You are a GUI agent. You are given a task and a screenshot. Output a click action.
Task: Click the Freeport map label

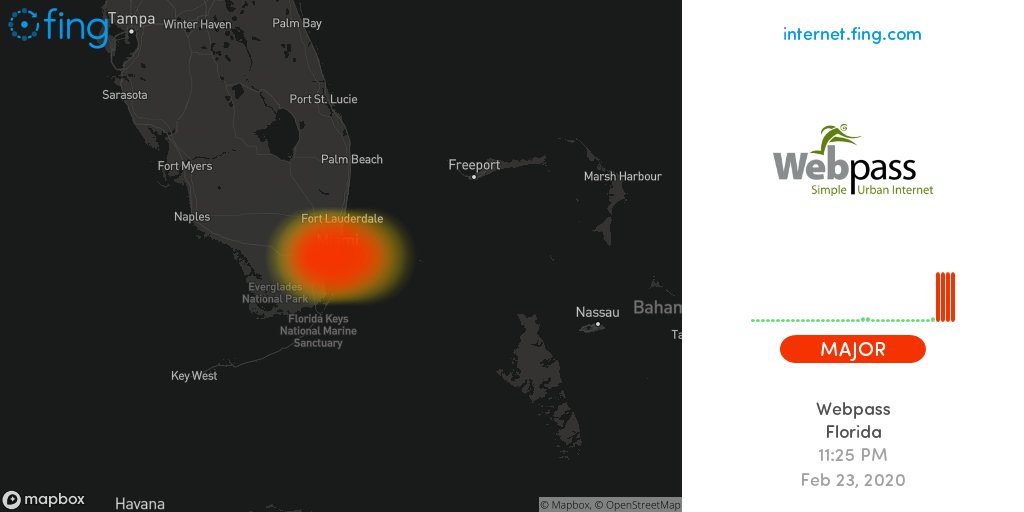474,165
